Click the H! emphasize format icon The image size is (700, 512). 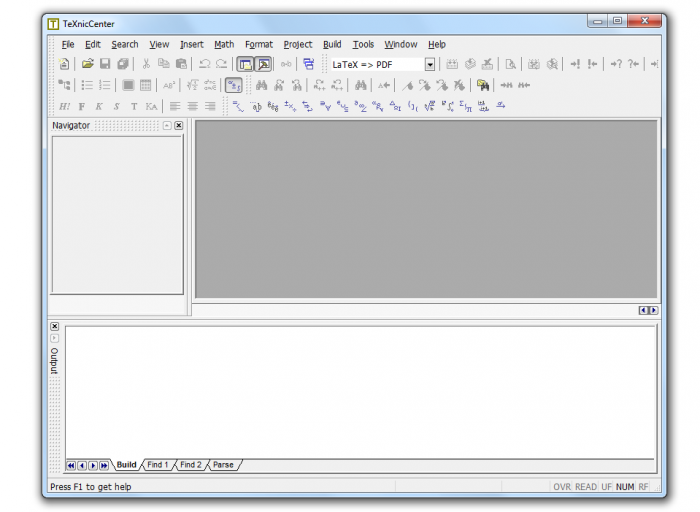(x=65, y=106)
